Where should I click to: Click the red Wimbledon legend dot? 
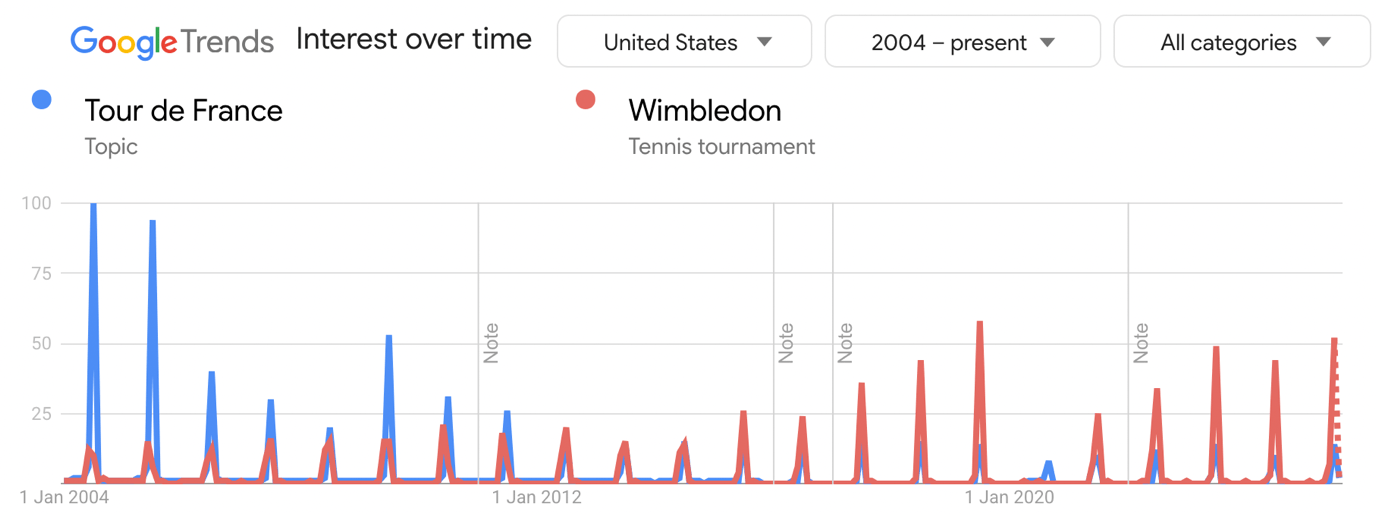(585, 99)
